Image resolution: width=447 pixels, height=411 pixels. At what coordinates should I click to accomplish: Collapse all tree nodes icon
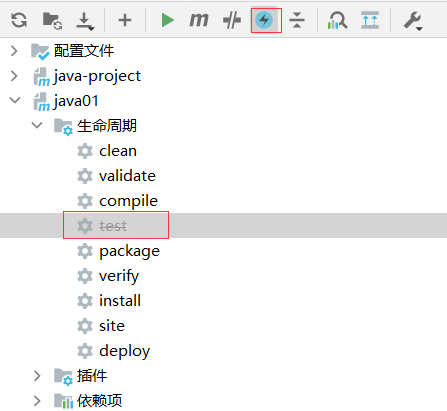click(x=297, y=20)
